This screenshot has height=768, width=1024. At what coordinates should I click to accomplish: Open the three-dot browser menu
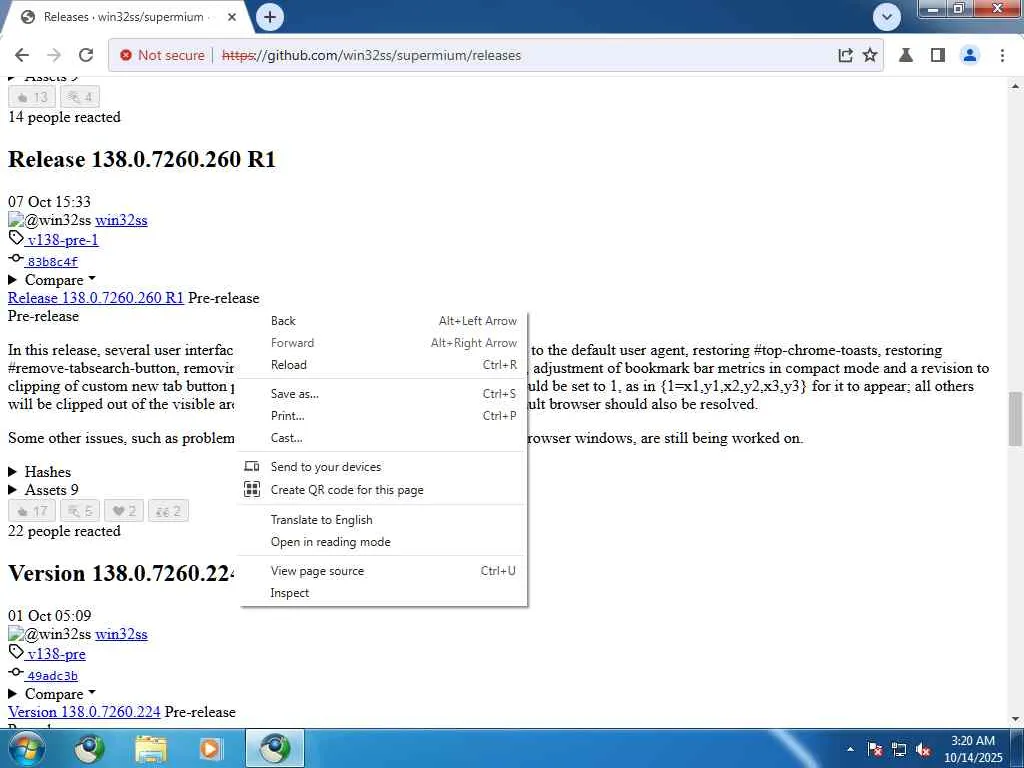[1002, 56]
